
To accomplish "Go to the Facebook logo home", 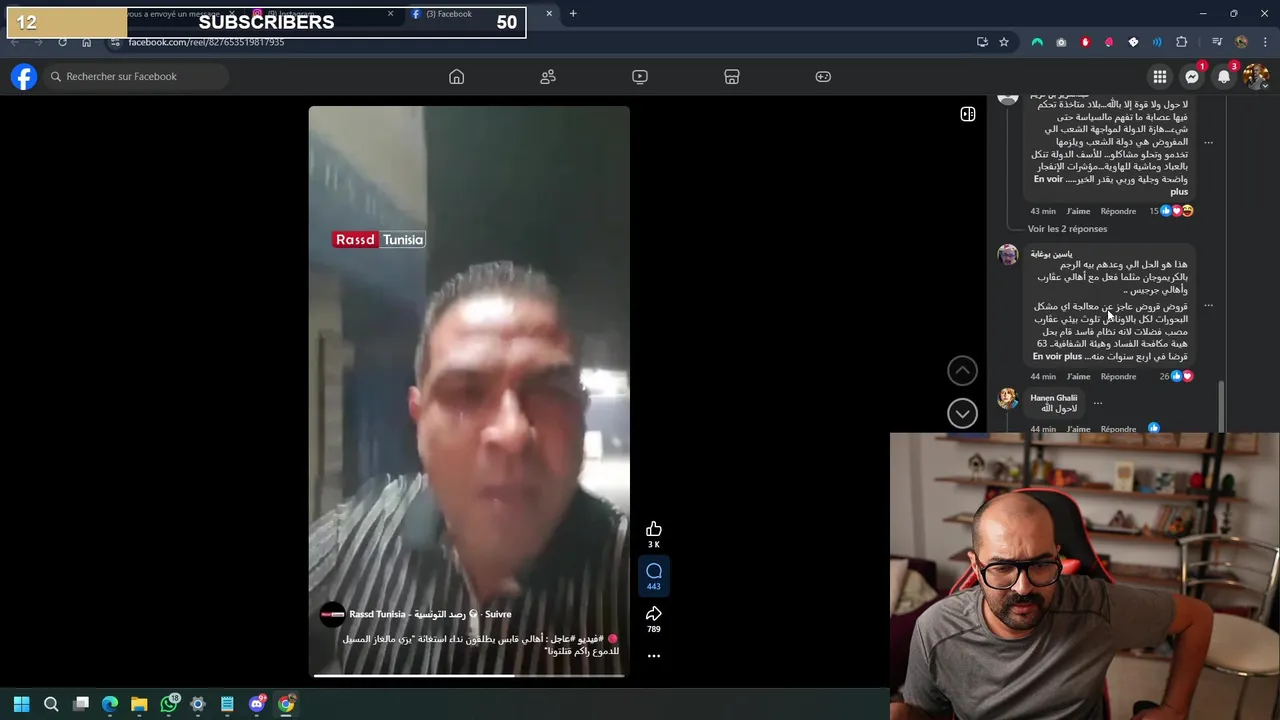I will click(24, 77).
